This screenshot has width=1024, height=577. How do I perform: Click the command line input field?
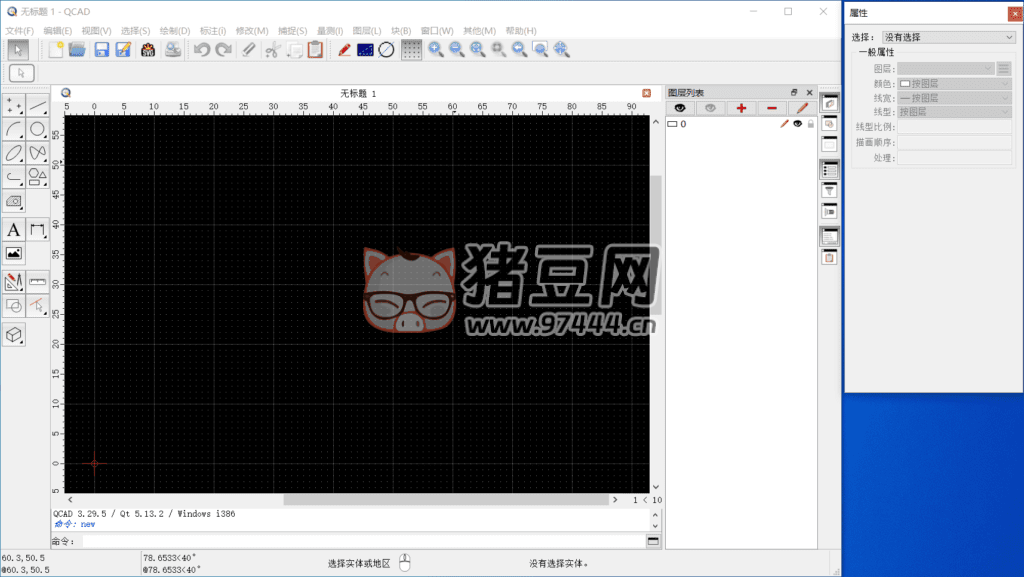(360, 541)
